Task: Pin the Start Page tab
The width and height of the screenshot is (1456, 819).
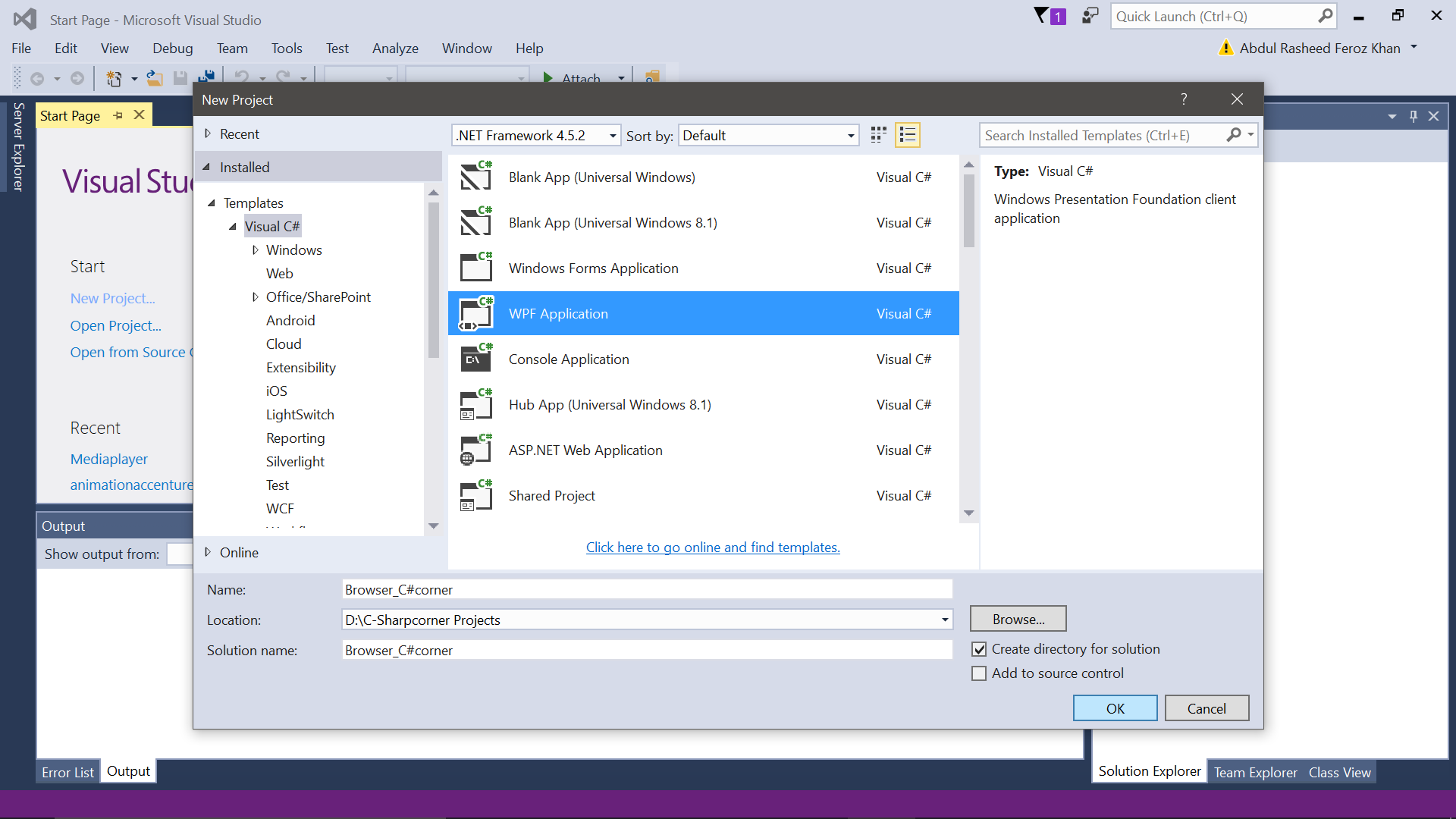Action: coord(118,115)
